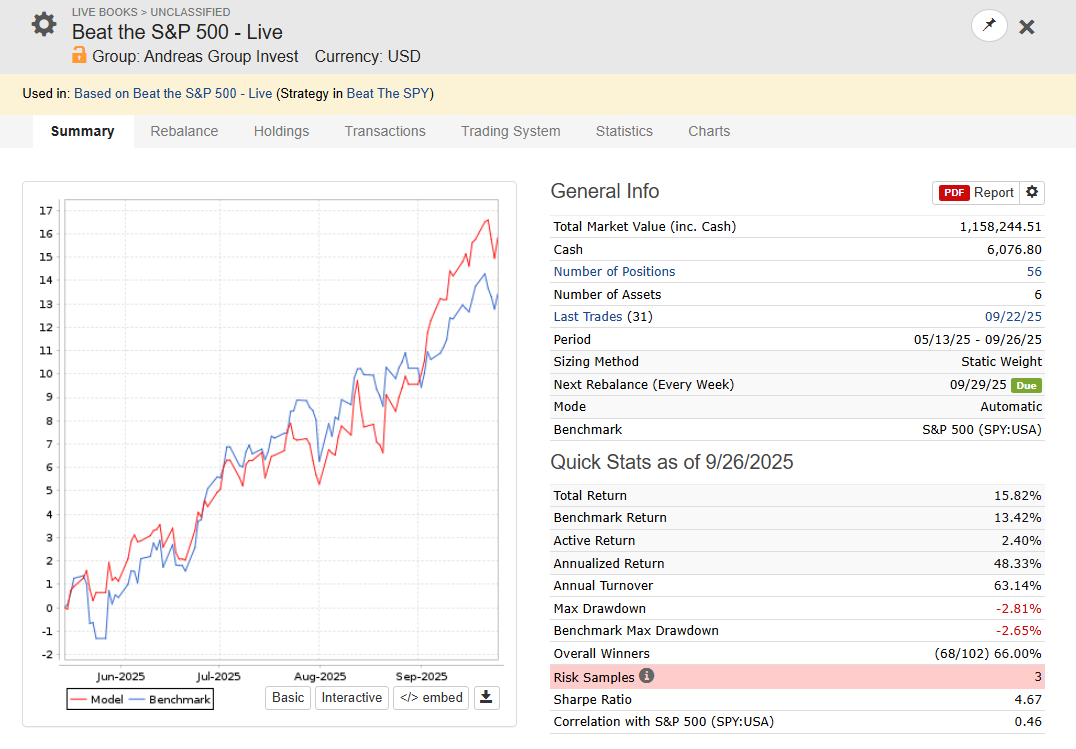The image size is (1076, 749).
Task: Open the report settings gear icon
Action: (x=1032, y=192)
